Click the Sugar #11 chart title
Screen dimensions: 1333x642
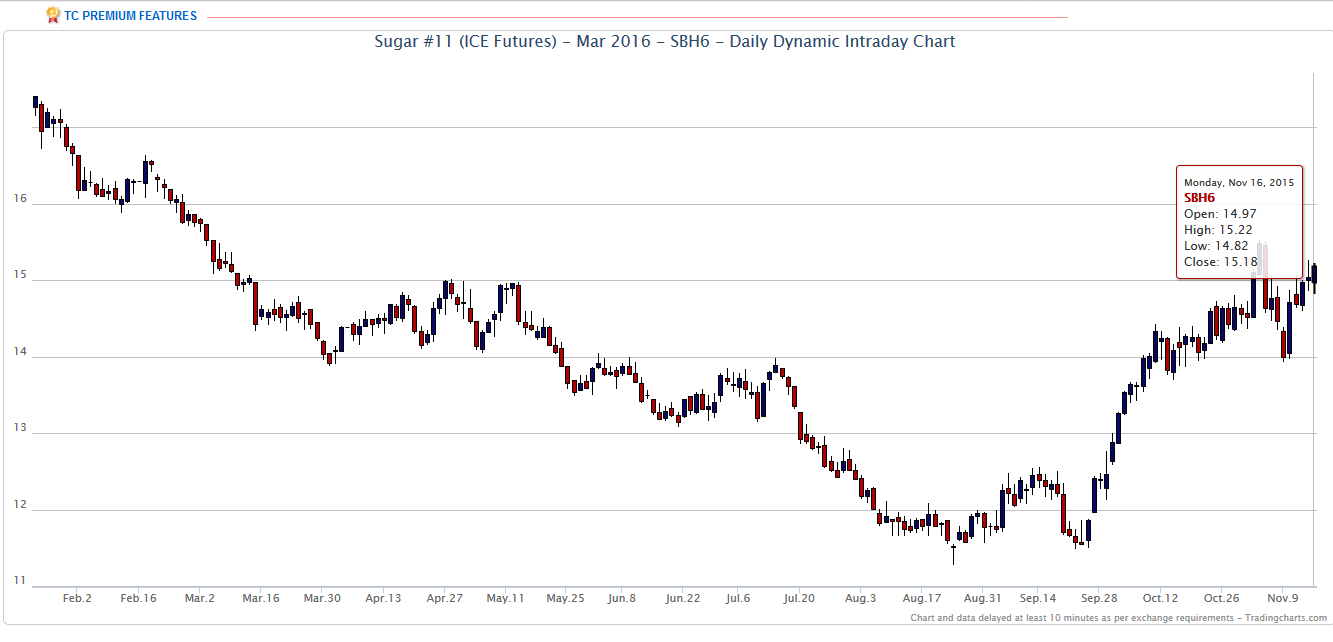tap(665, 42)
